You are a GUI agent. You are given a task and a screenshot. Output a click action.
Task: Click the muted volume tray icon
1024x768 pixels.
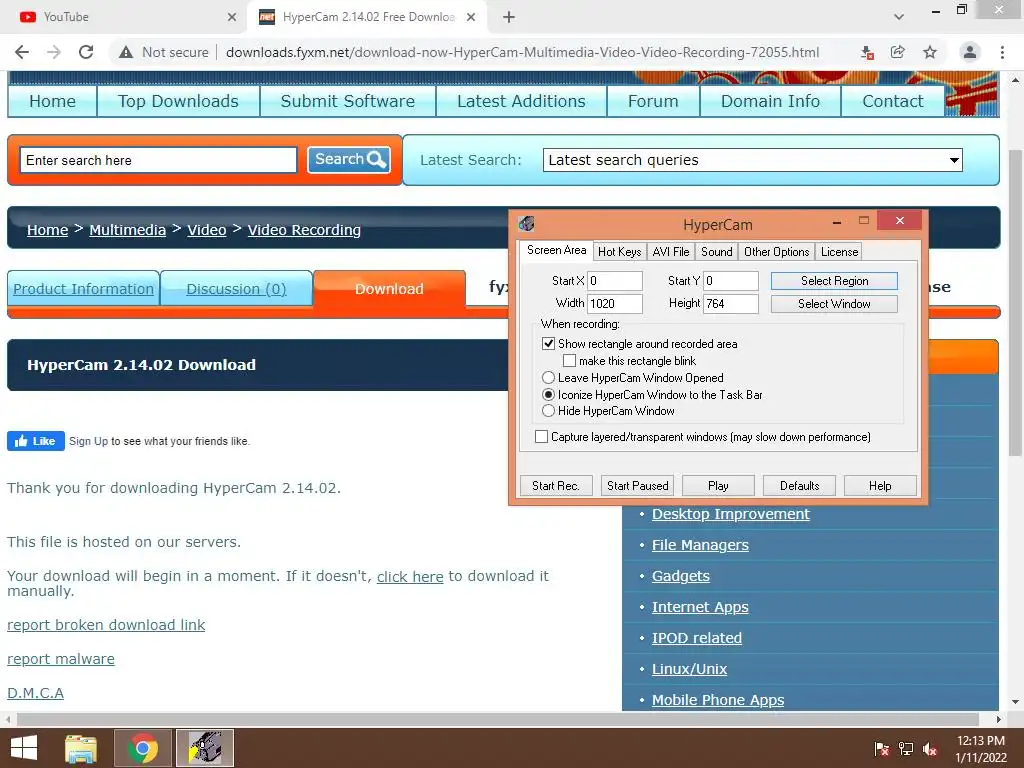click(930, 749)
